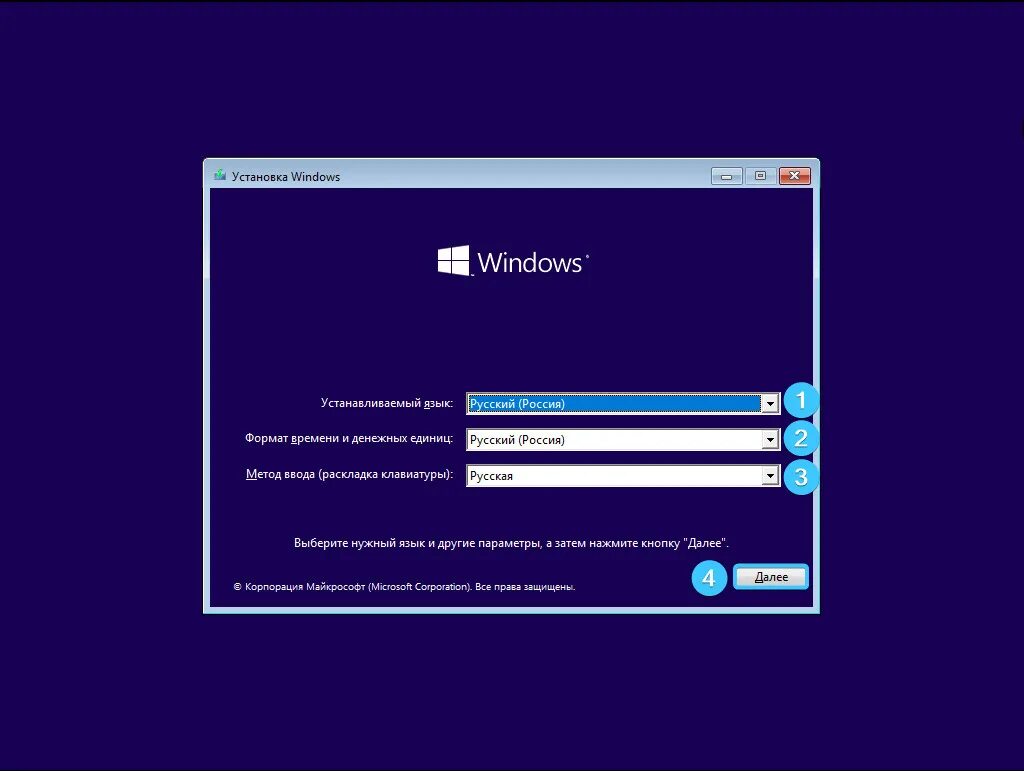Image resolution: width=1024 pixels, height=771 pixels.
Task: Click the Устанавливаемый язык label
Action: coord(387,403)
